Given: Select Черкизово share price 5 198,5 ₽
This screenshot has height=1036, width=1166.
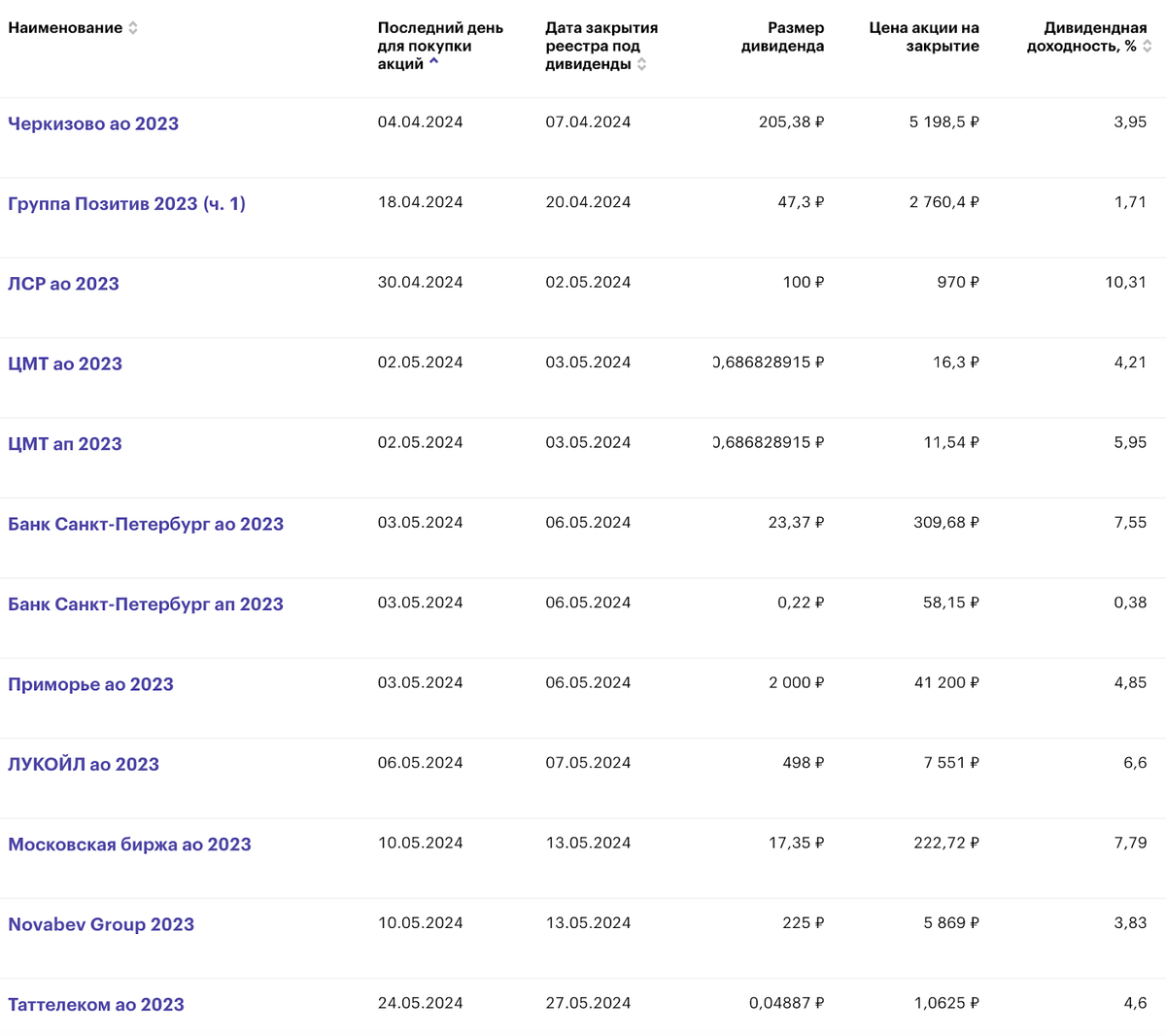Looking at the screenshot, I should pyautogui.click(x=944, y=122).
